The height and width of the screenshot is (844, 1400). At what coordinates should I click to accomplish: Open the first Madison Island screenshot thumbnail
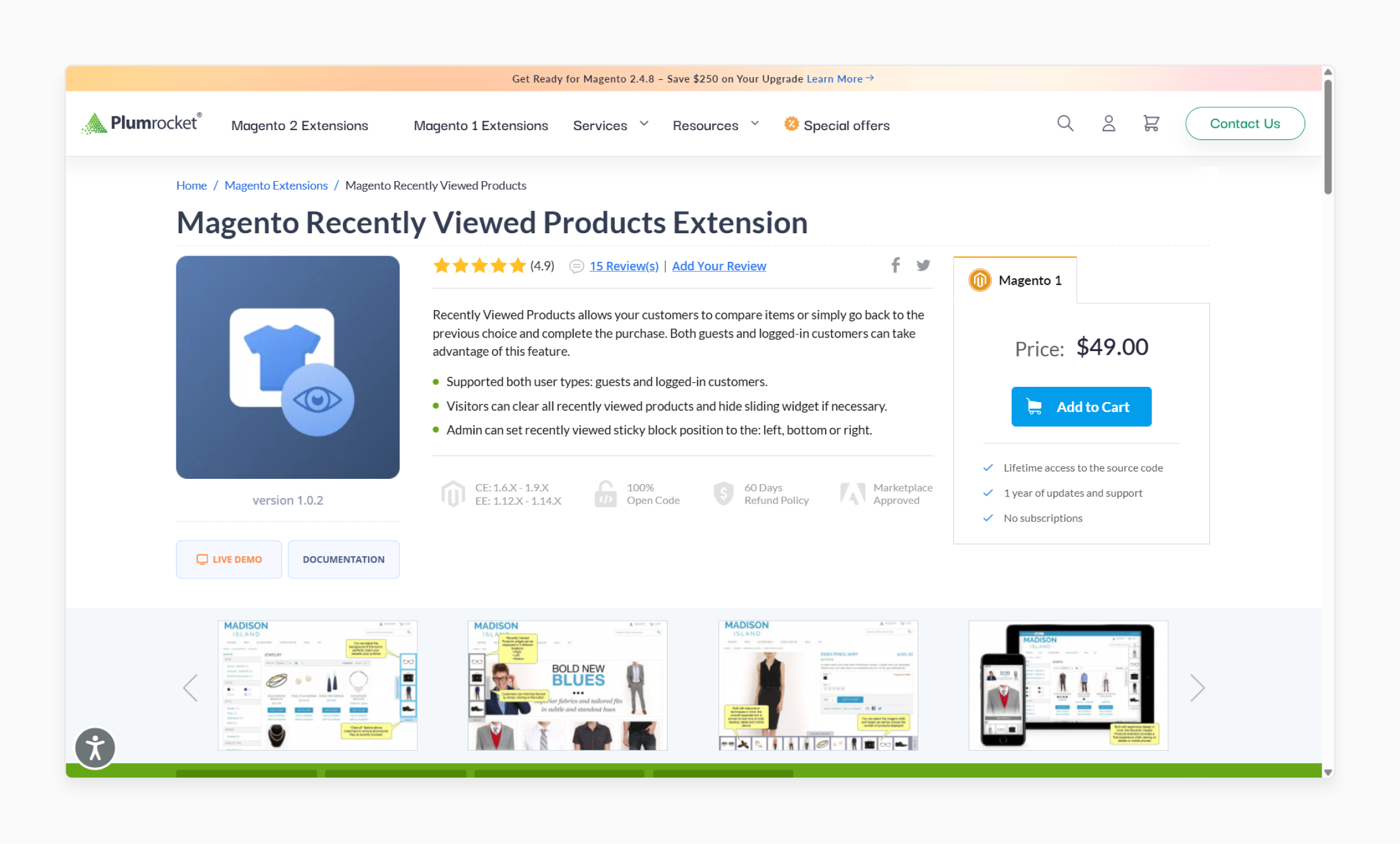pos(317,685)
